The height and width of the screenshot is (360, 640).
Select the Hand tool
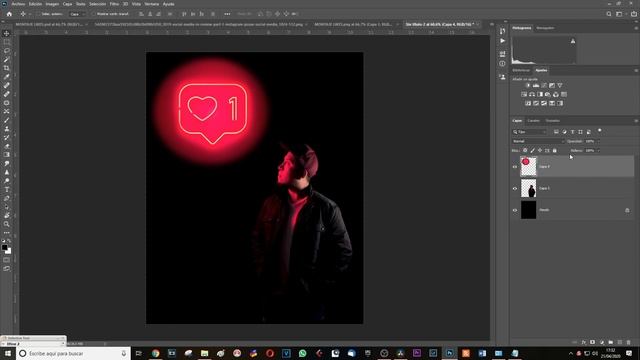pos(7,215)
